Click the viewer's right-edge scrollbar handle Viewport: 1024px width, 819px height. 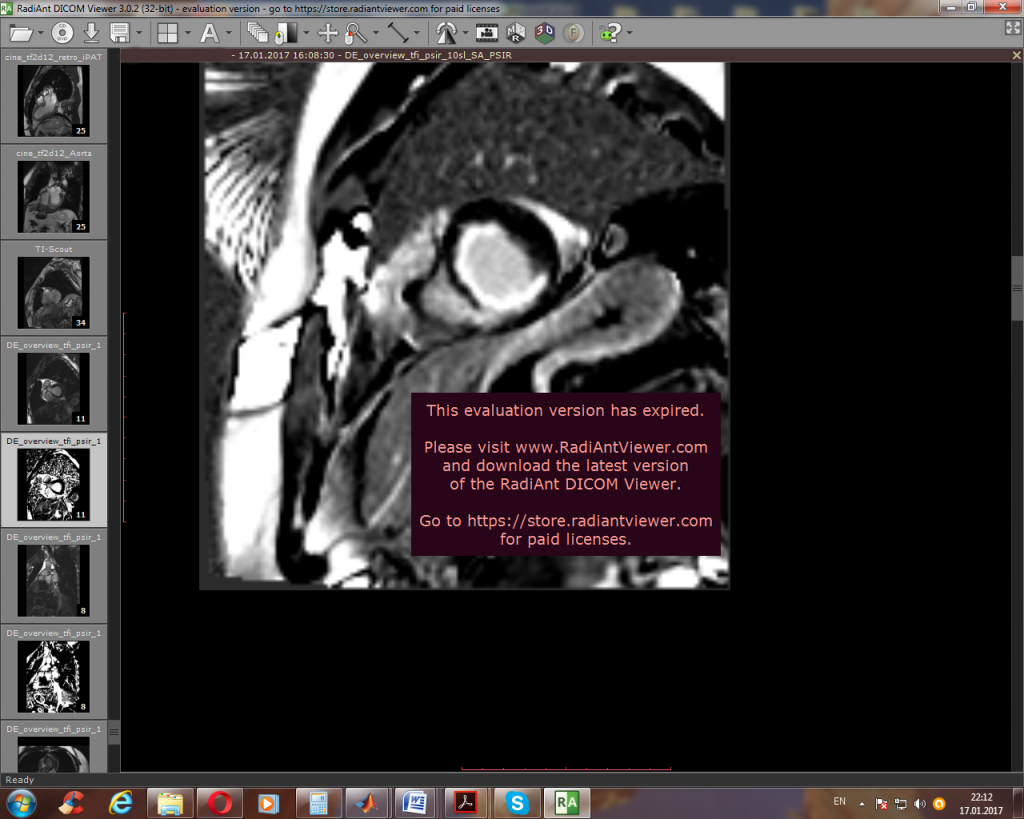click(1017, 288)
